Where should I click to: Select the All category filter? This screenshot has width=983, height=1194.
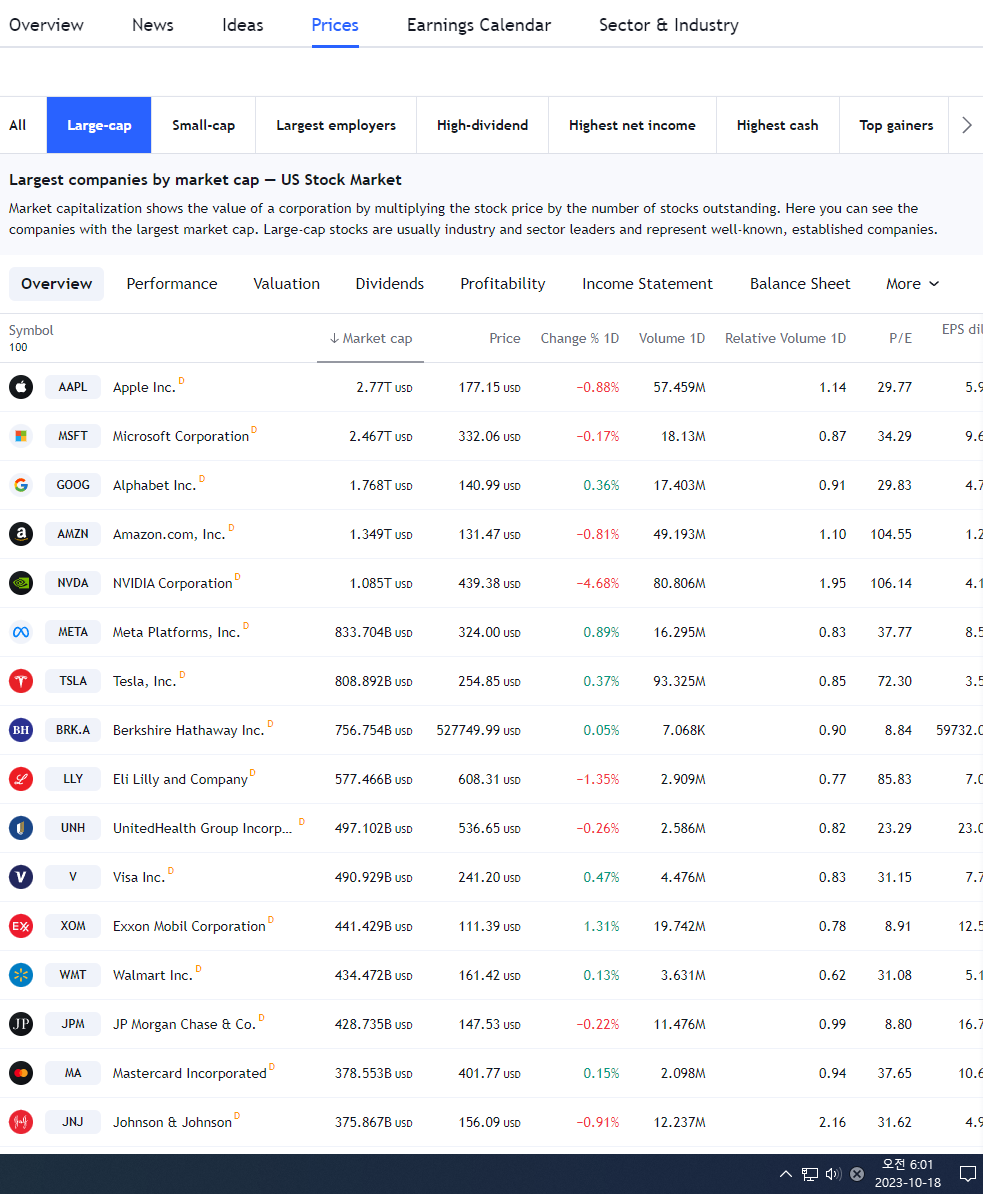pos(18,125)
